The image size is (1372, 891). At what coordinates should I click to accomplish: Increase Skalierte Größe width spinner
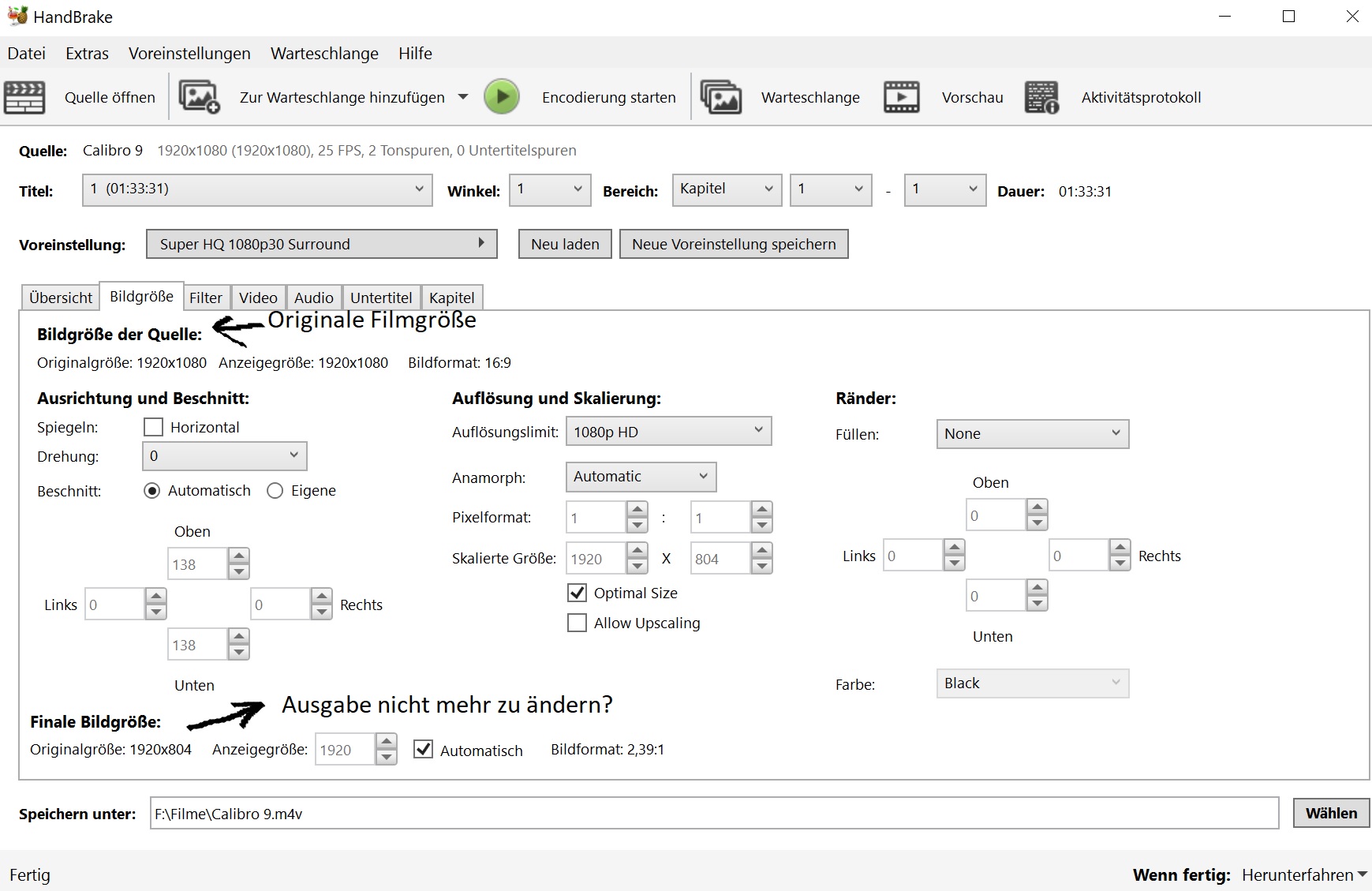637,550
